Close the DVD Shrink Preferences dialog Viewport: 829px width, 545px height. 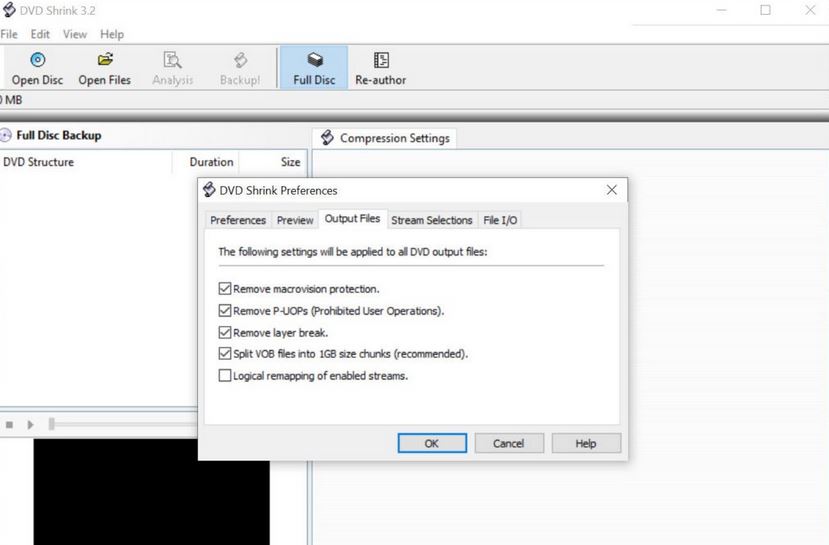(x=612, y=190)
